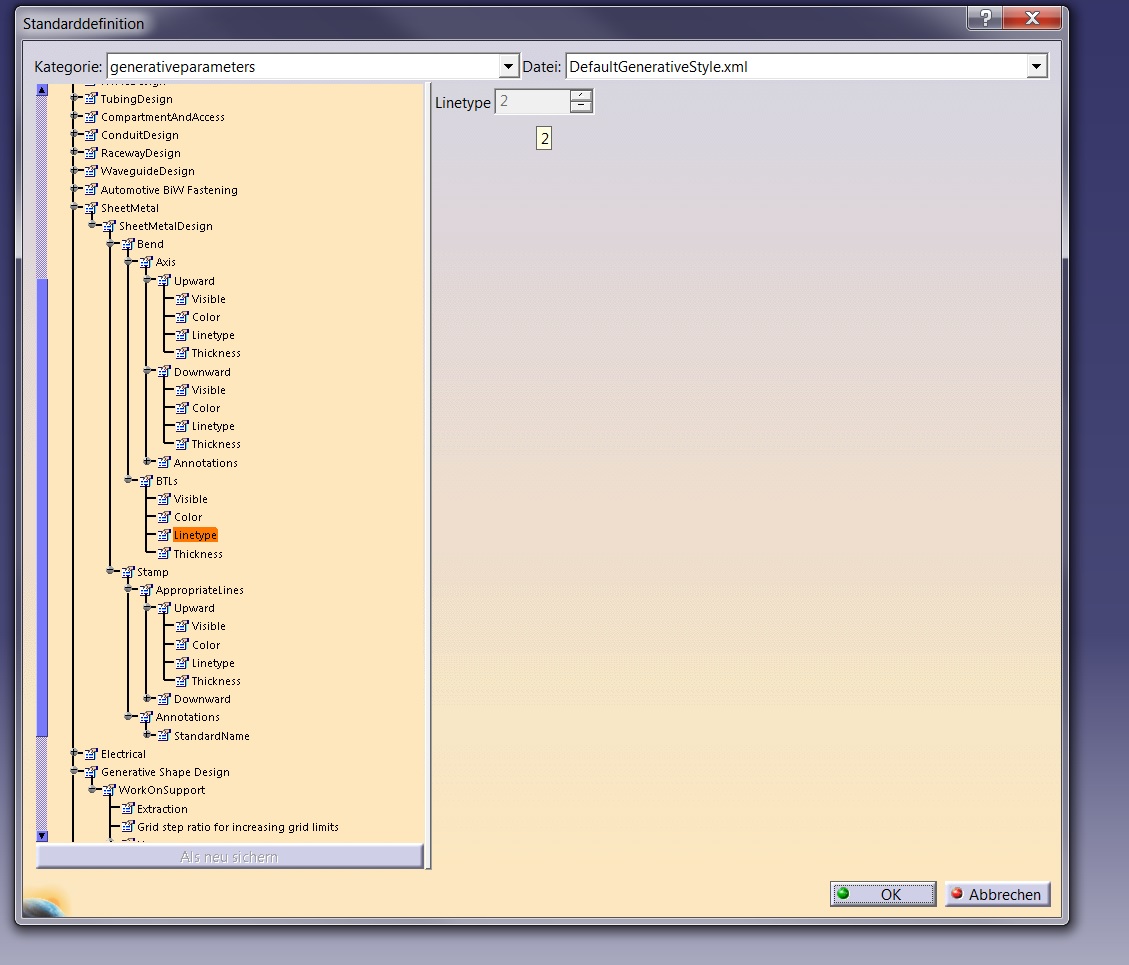Click Grid step ratio node icon
Image resolution: width=1129 pixels, height=965 pixels.
[127, 827]
